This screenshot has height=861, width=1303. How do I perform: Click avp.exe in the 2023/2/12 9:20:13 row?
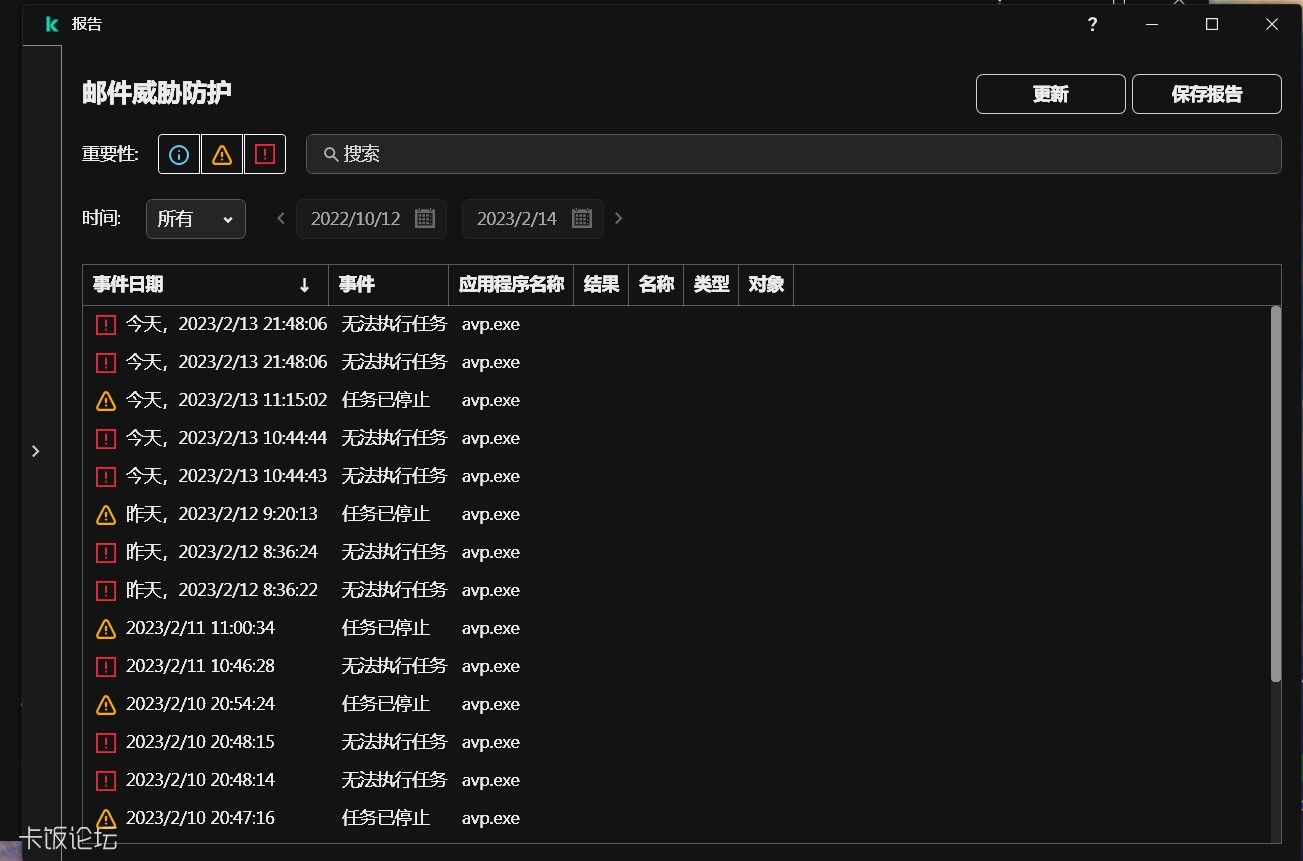(491, 514)
